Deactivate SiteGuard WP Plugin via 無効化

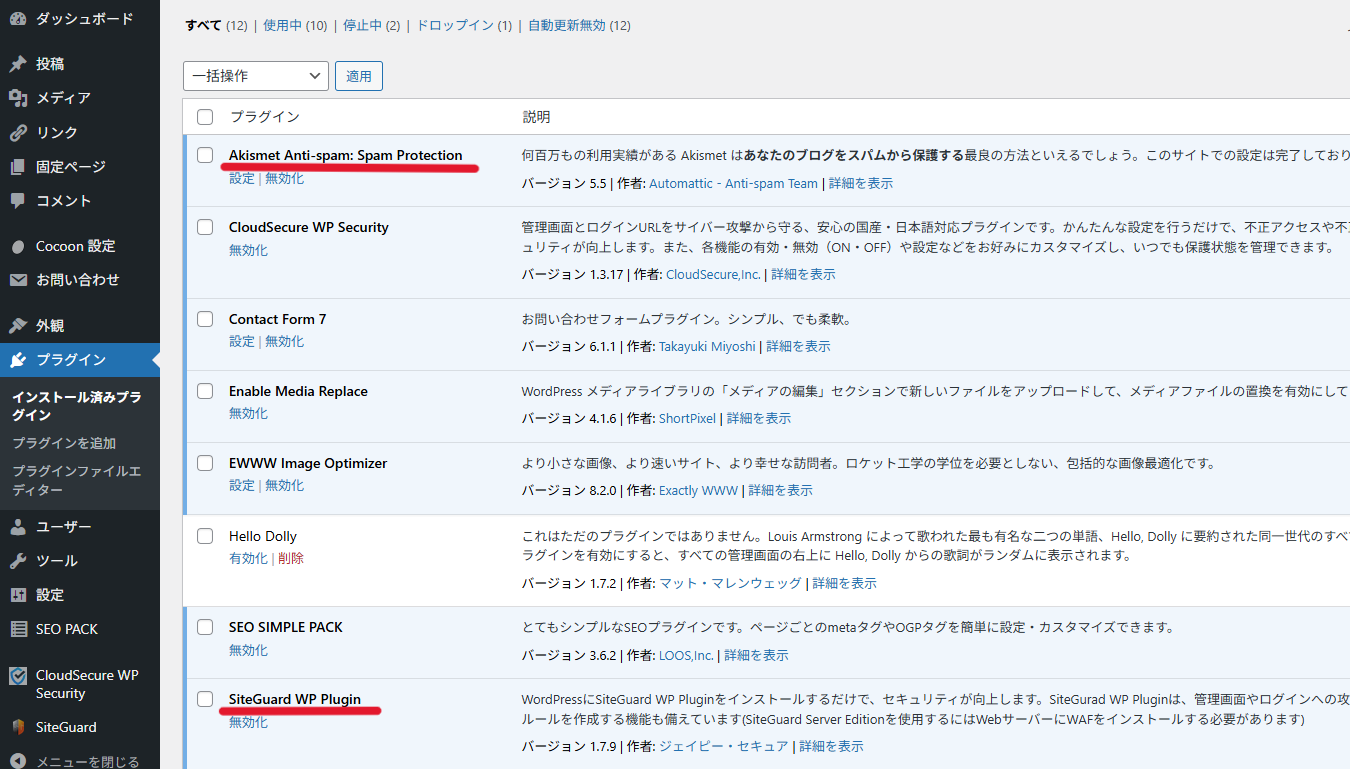pyautogui.click(x=248, y=722)
